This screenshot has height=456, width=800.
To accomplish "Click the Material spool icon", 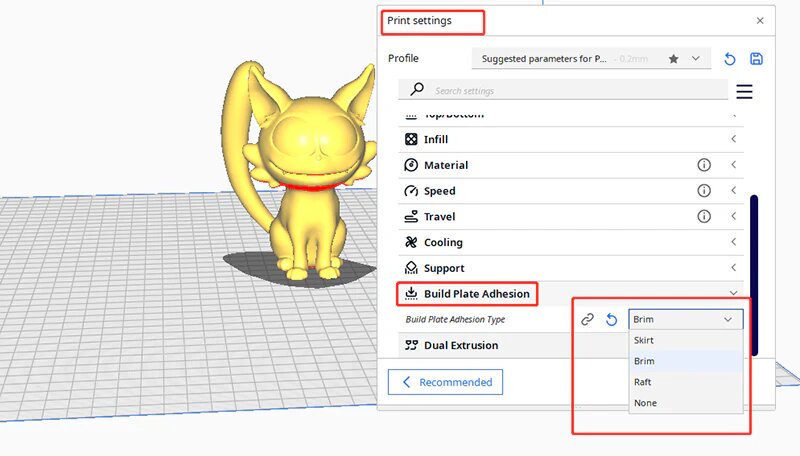I will [x=411, y=165].
